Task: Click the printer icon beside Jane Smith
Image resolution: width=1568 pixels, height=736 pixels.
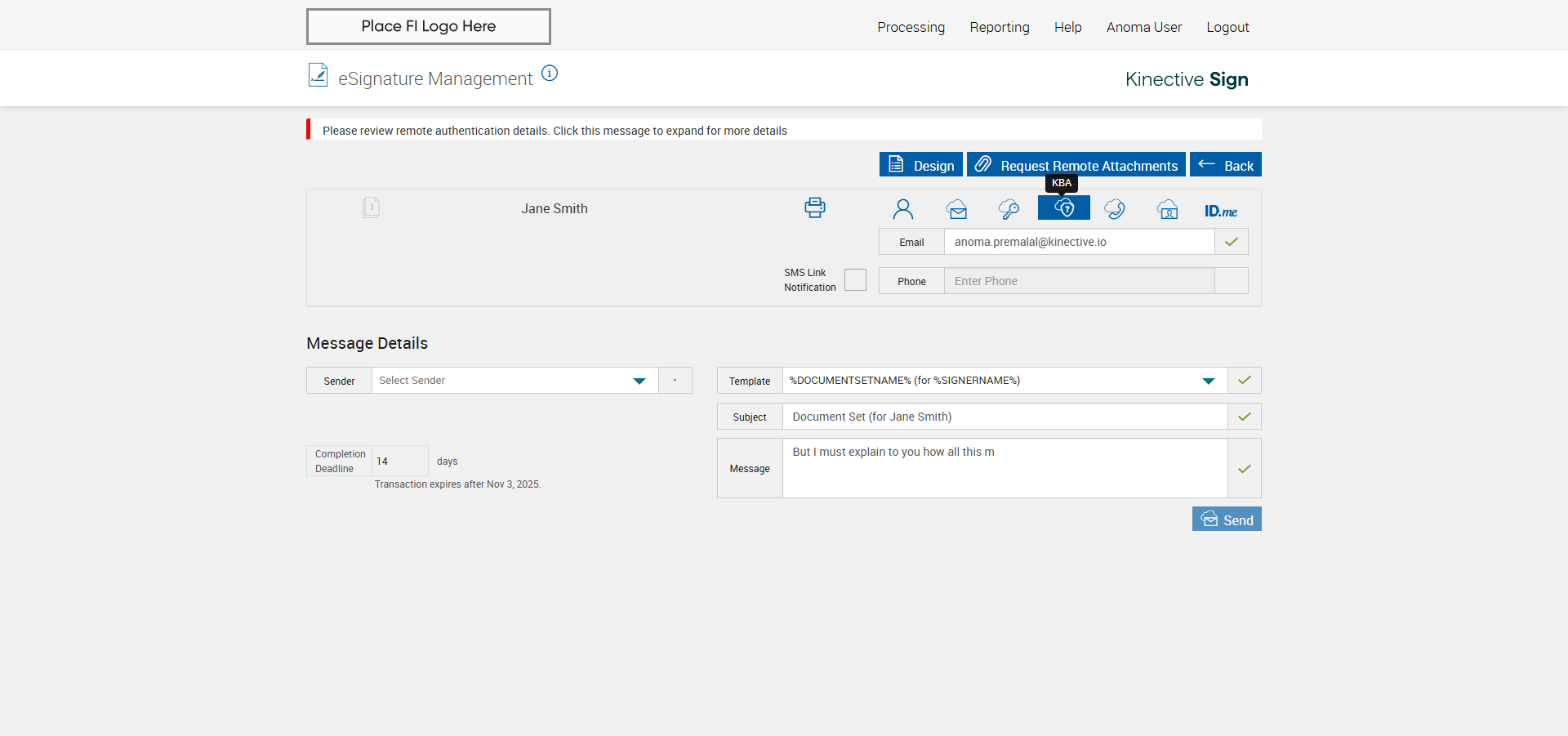Action: 814,207
